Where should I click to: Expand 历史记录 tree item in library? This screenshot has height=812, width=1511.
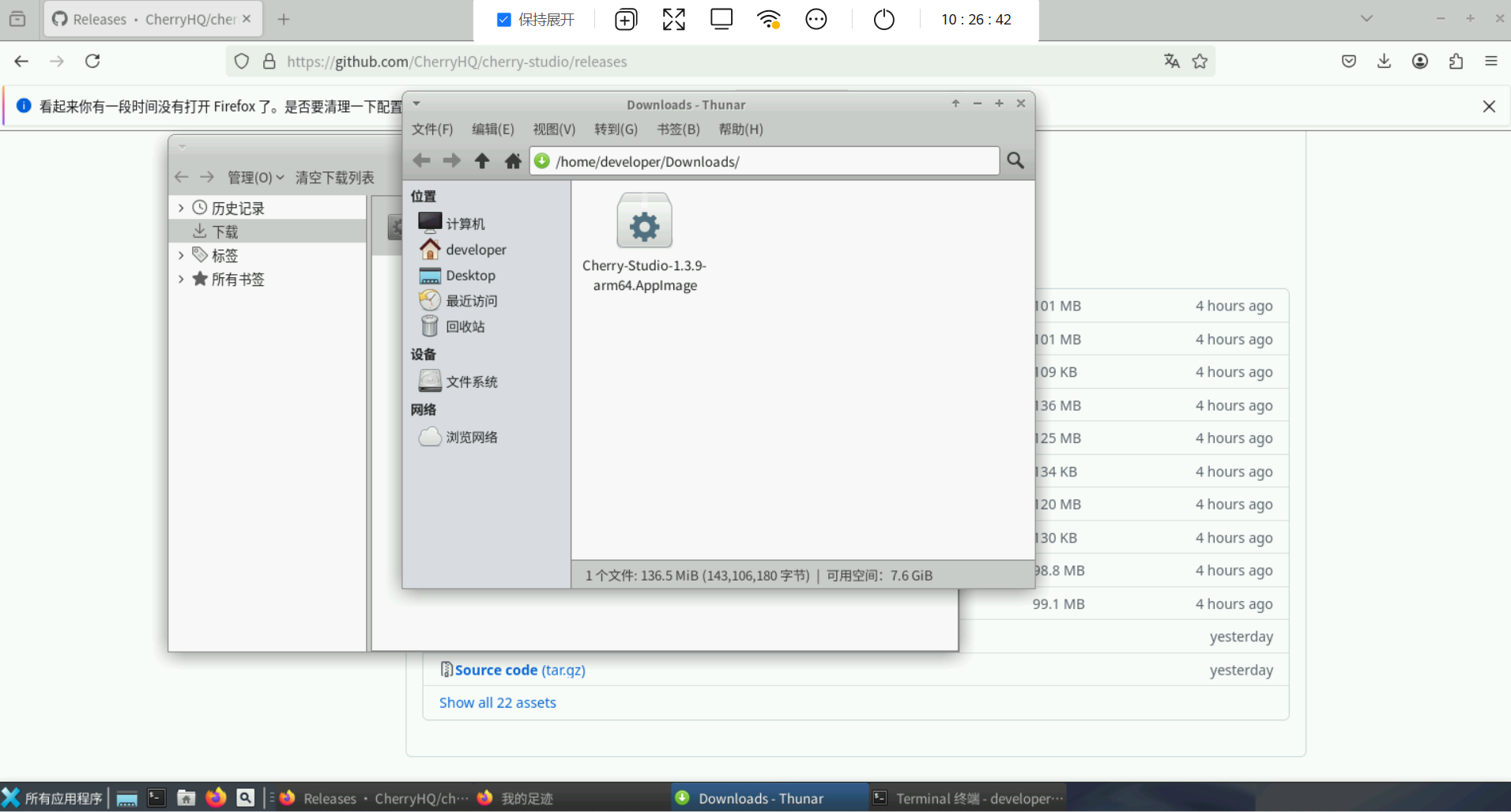coord(181,208)
